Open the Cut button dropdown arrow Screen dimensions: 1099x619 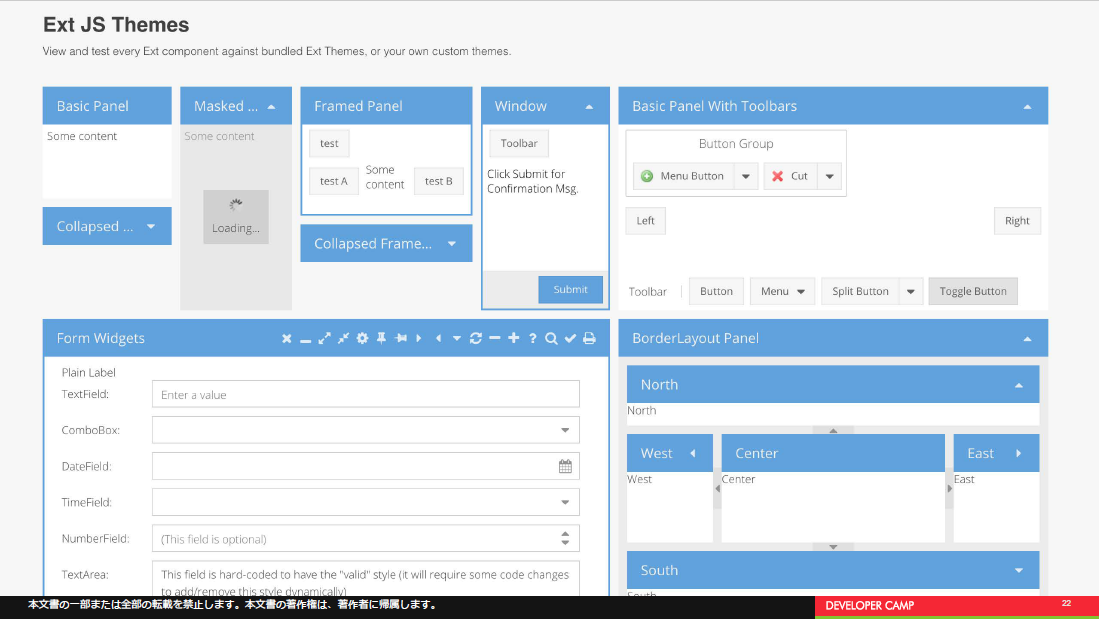click(x=829, y=176)
